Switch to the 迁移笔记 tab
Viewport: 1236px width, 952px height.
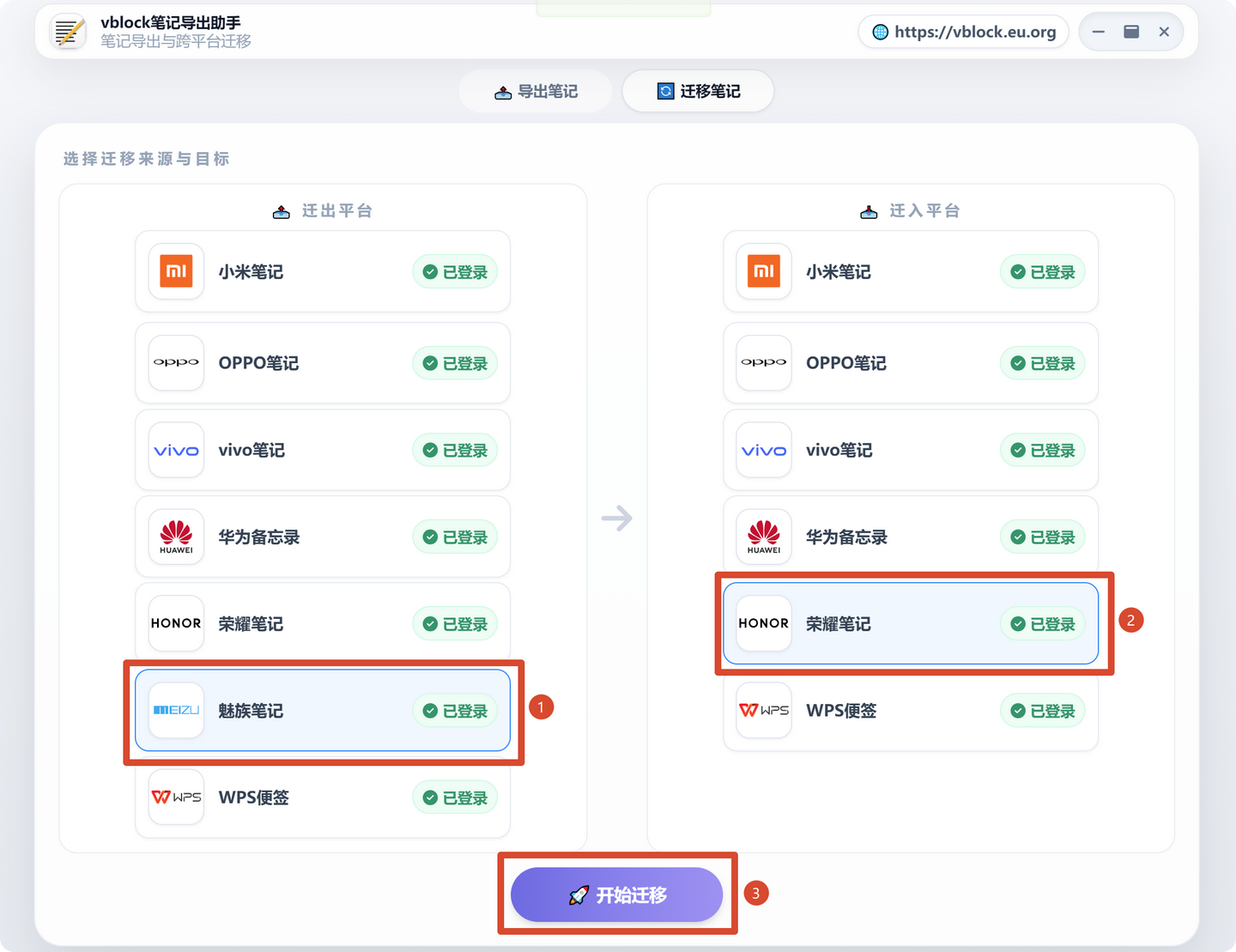[x=698, y=91]
